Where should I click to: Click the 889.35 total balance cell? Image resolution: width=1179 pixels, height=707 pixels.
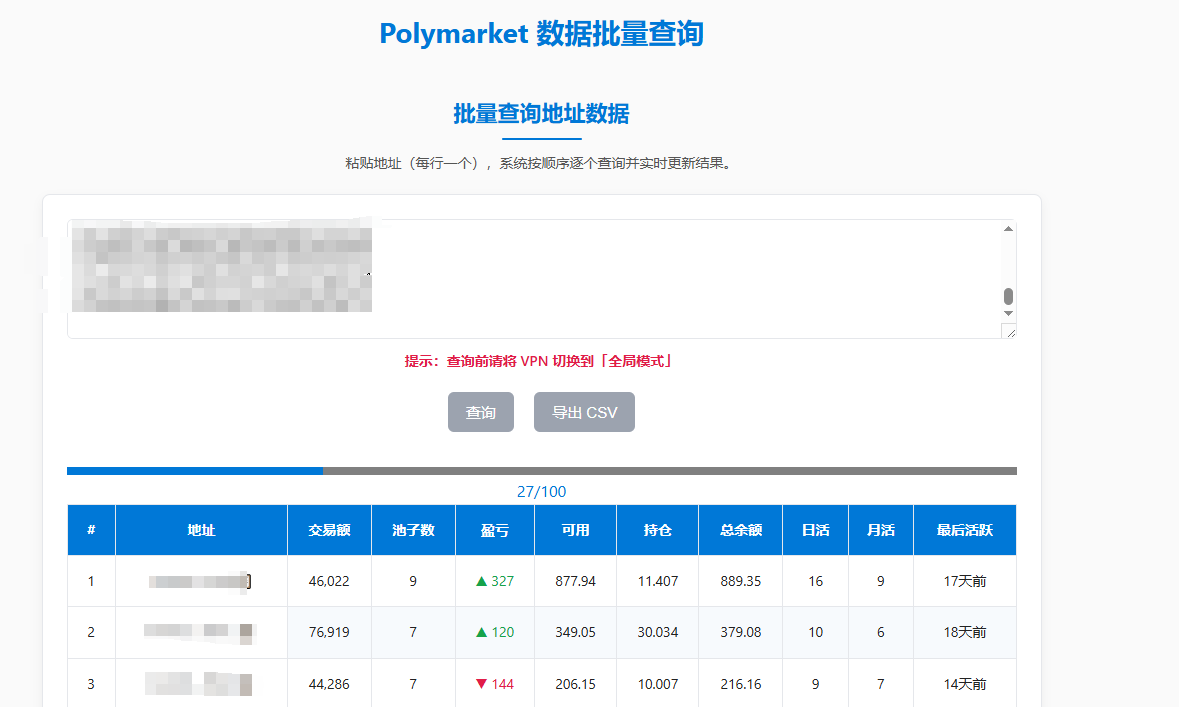point(741,581)
